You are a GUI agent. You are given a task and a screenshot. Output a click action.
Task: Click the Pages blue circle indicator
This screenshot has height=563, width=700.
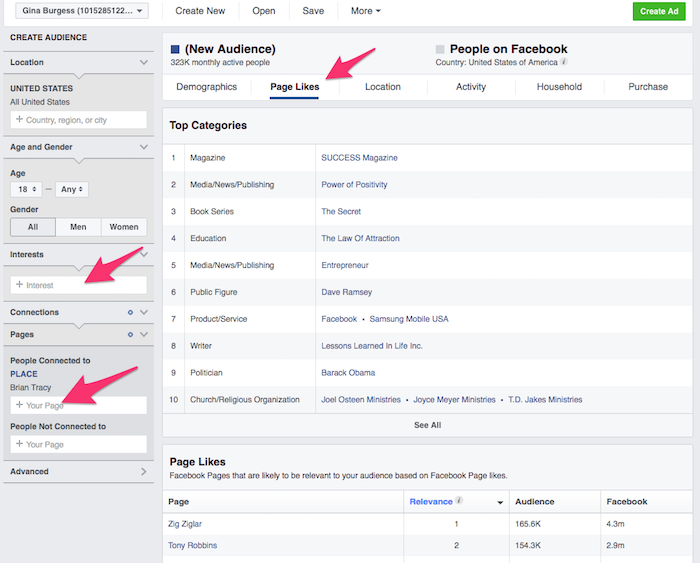[130, 334]
